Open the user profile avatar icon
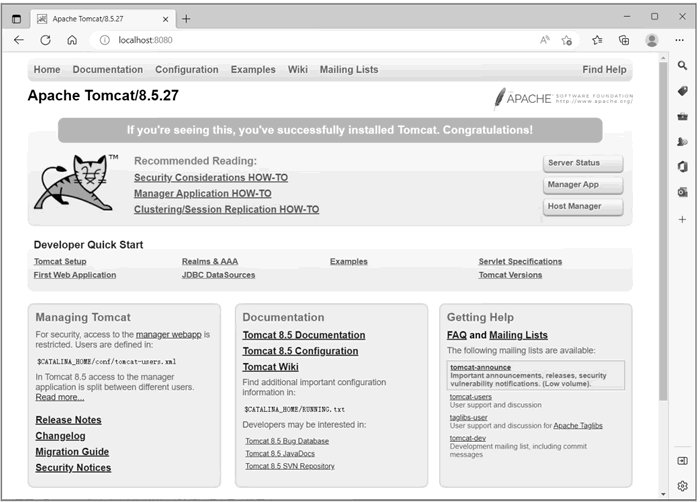The width and height of the screenshot is (700, 502). click(652, 40)
